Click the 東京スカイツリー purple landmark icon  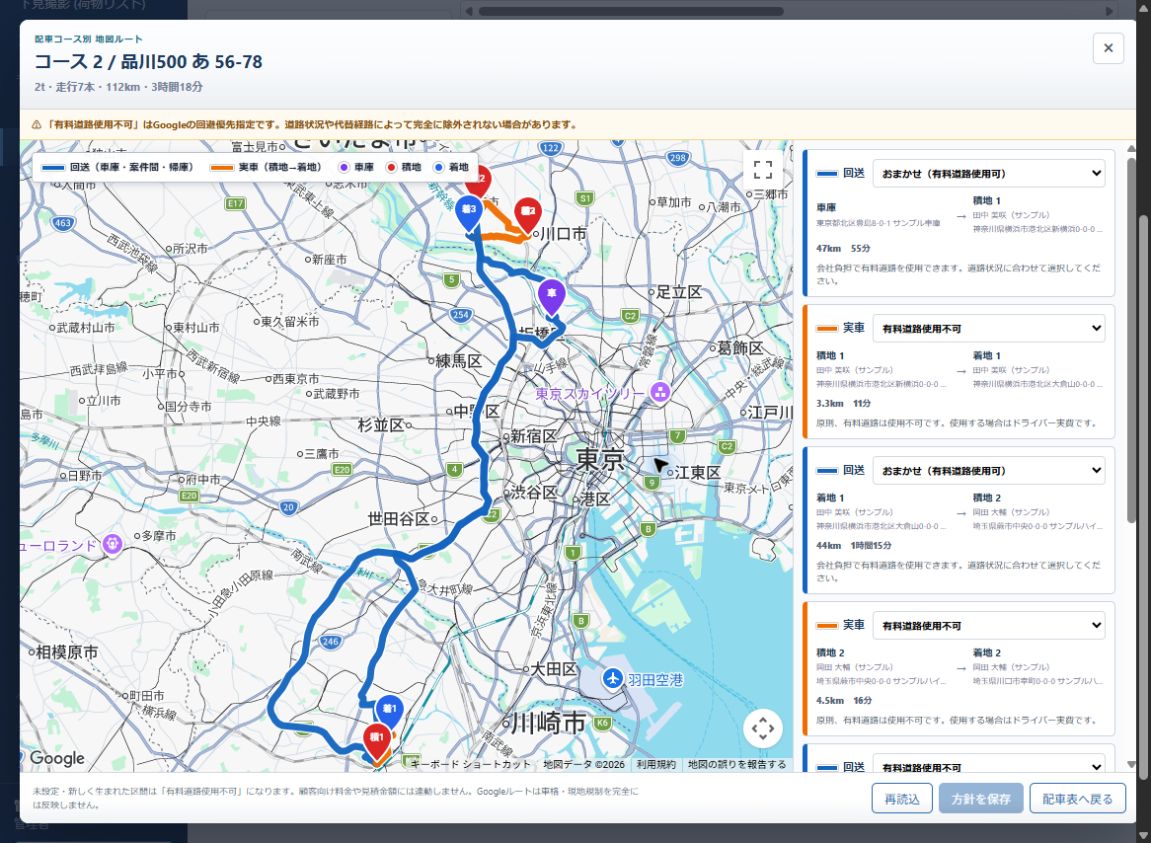coord(660,392)
